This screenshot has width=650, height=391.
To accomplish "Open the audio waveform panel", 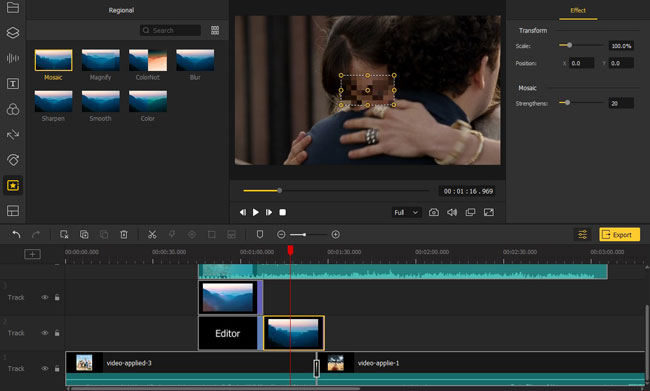I will 13,58.
